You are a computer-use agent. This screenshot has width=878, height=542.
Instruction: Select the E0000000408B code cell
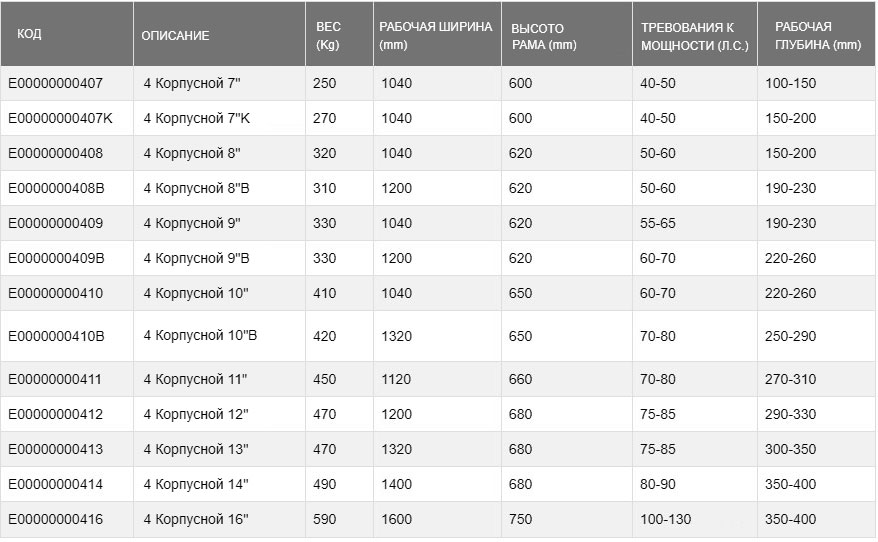coord(56,188)
